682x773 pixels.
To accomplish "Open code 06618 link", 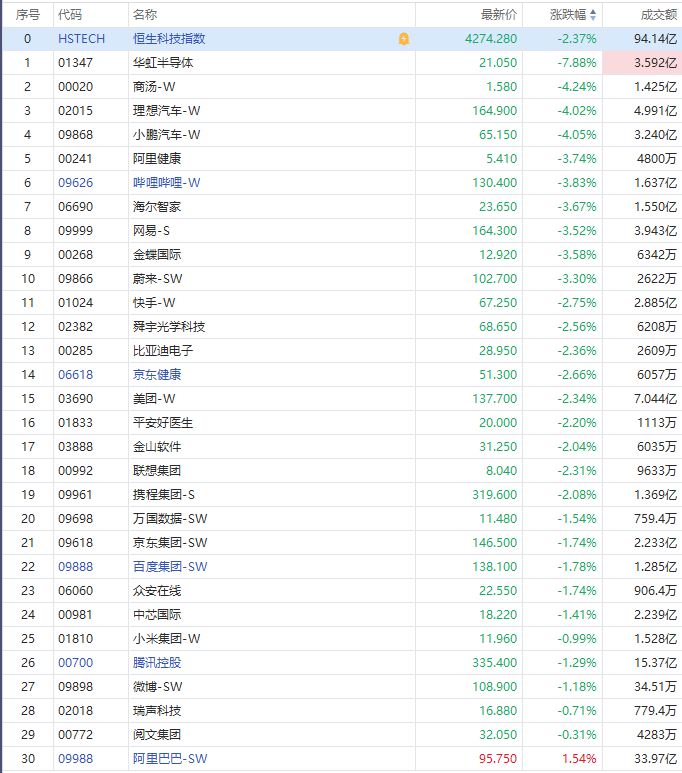I will coord(75,375).
